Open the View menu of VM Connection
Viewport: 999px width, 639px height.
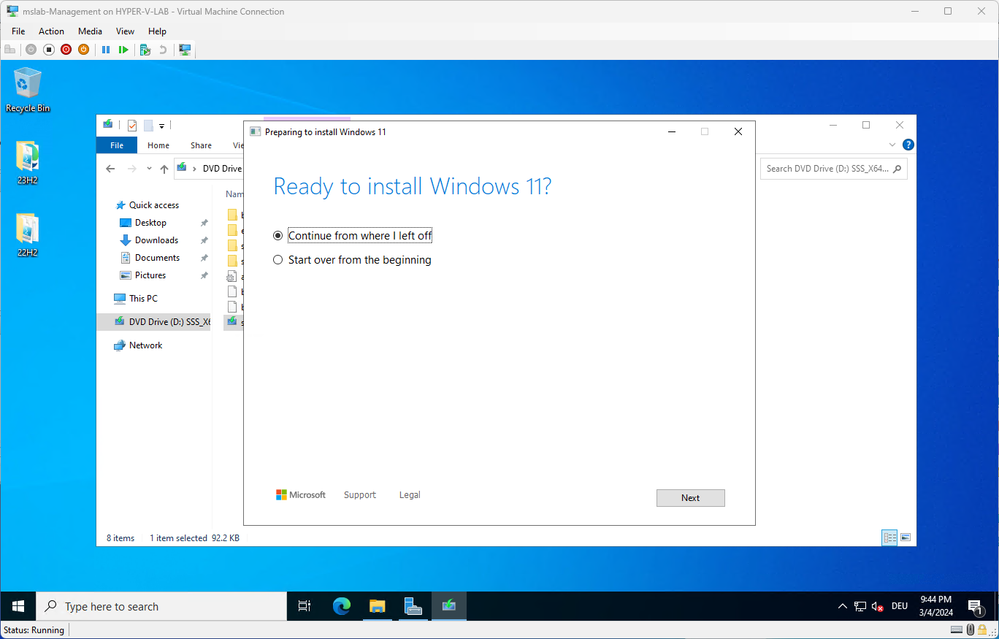point(125,31)
